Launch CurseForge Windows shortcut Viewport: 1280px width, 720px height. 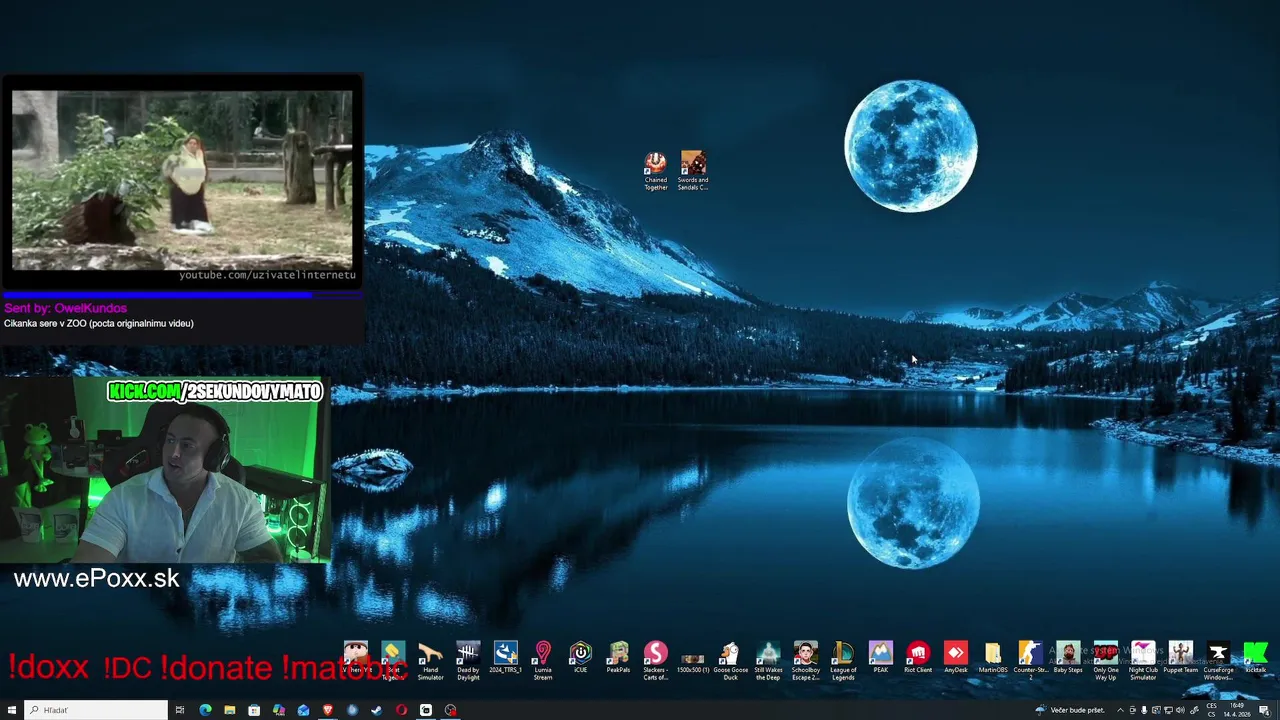[1218, 662]
